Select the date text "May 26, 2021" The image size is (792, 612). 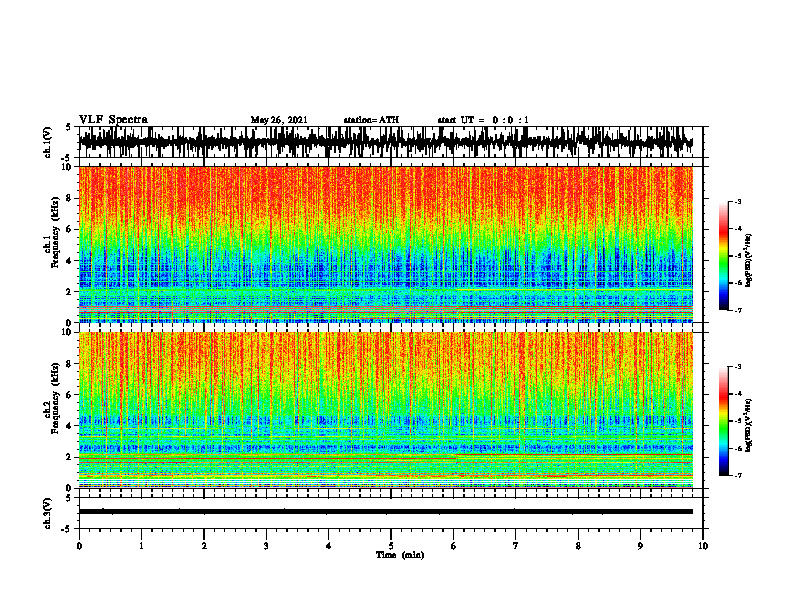click(279, 120)
